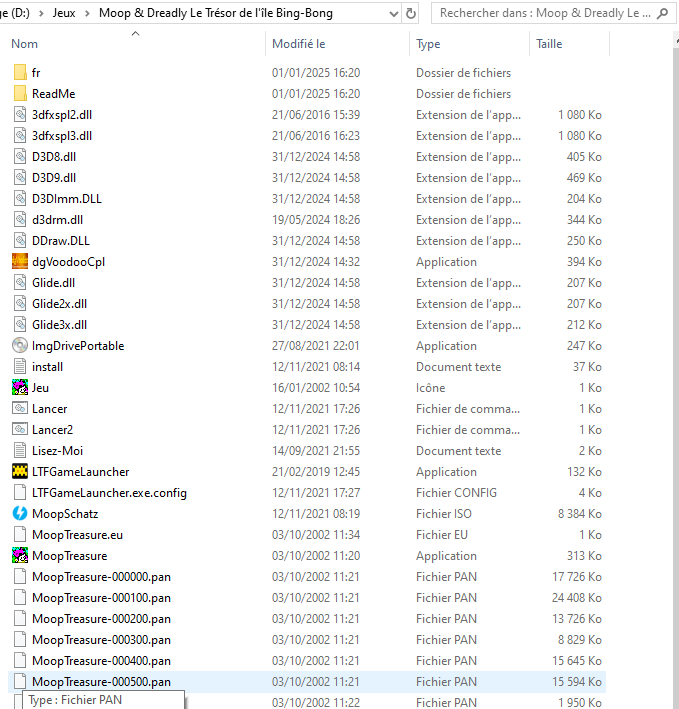Click the D3D8.dll file icon
679x709 pixels.
tap(20, 156)
